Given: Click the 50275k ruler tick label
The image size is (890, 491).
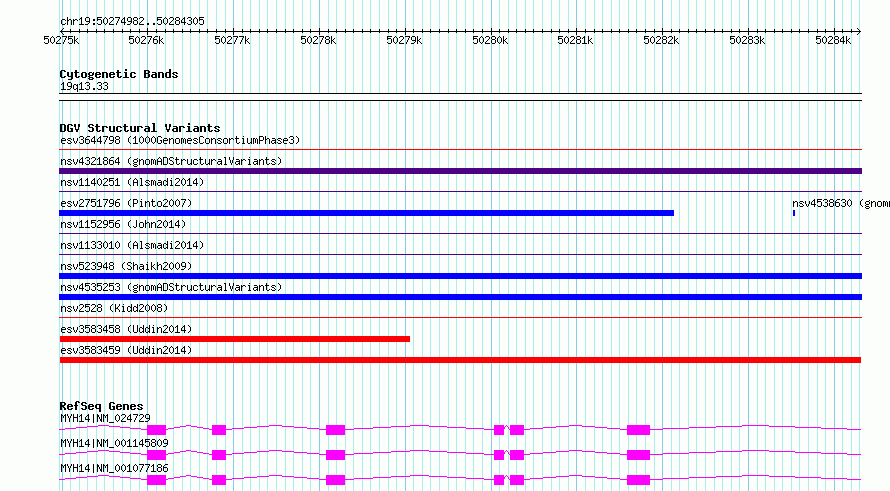Looking at the screenshot, I should pyautogui.click(x=61, y=40).
